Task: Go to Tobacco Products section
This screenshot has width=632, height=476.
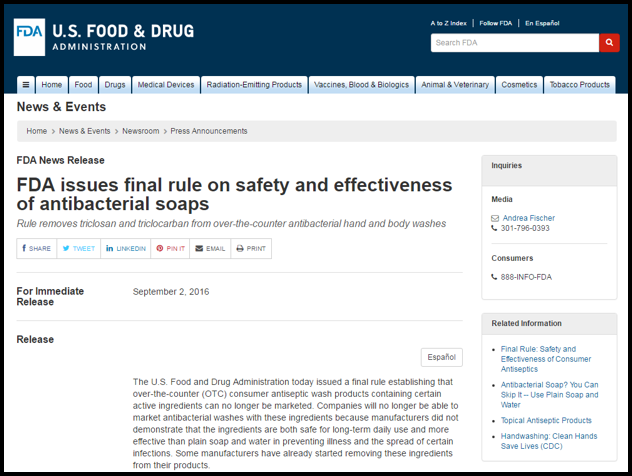Action: [580, 85]
